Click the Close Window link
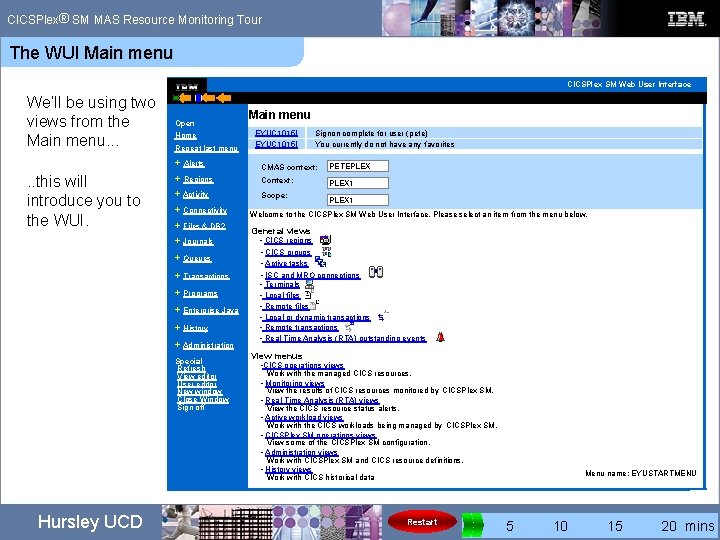The height and width of the screenshot is (540, 720). 203,399
